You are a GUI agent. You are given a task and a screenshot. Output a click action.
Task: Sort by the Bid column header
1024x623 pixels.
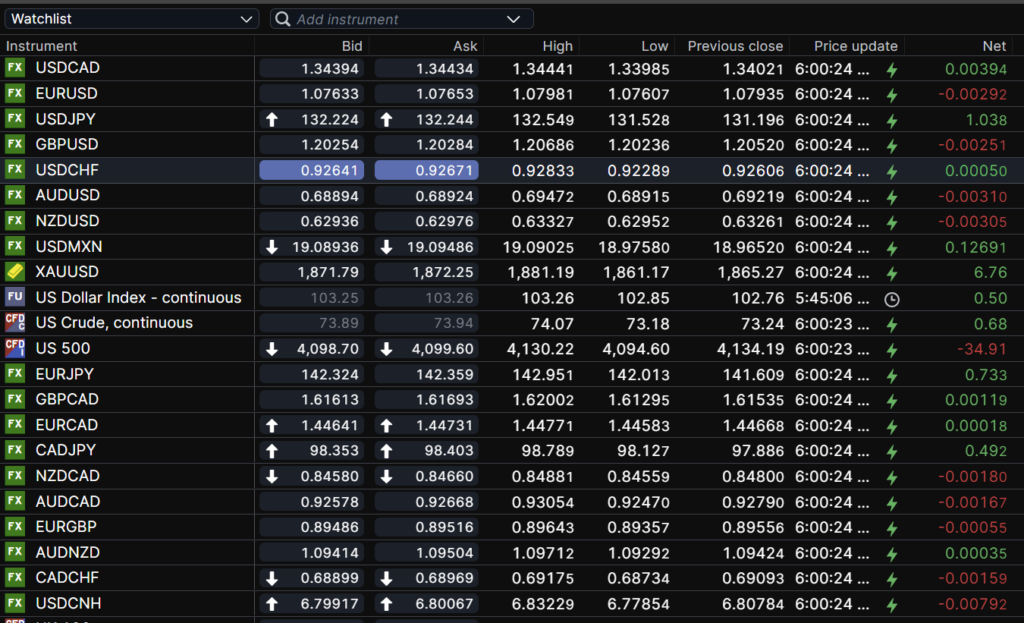click(352, 46)
